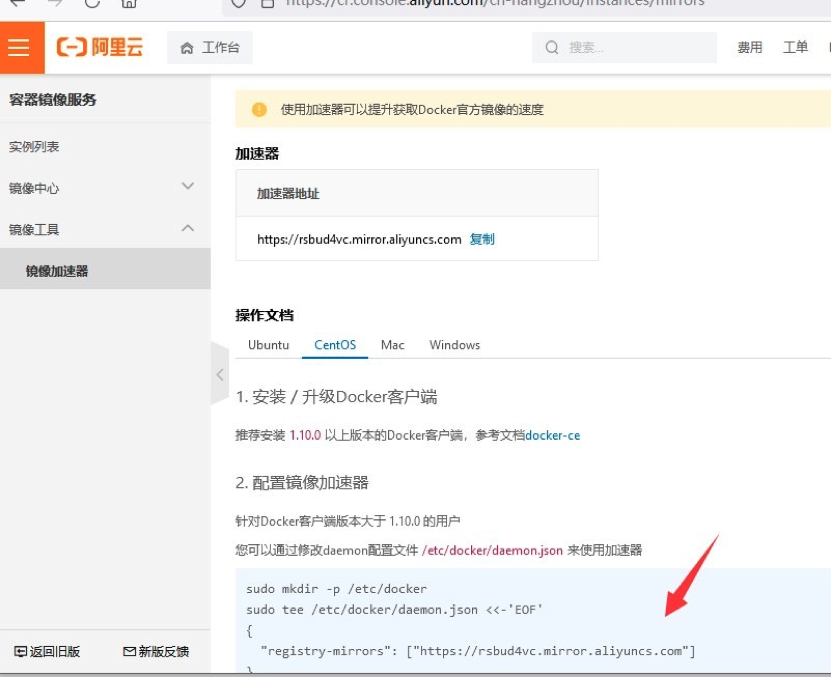The width and height of the screenshot is (832, 678).
Task: Click the sudo mkdir code line
Action: click(x=336, y=589)
